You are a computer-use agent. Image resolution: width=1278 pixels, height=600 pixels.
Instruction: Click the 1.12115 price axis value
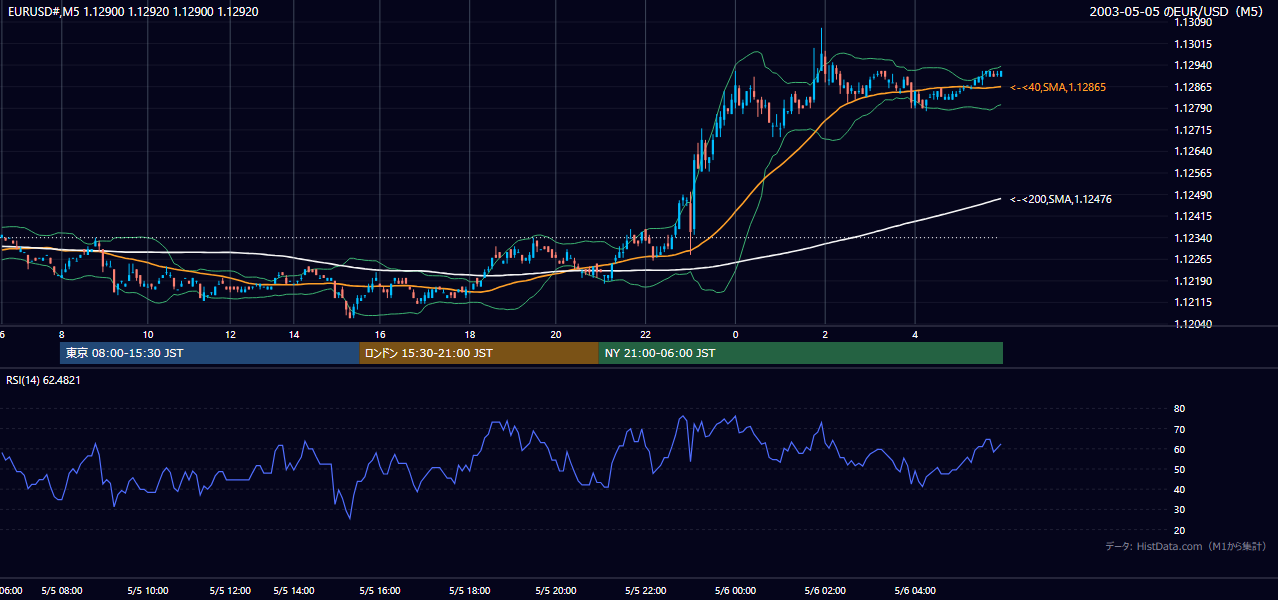(1193, 302)
